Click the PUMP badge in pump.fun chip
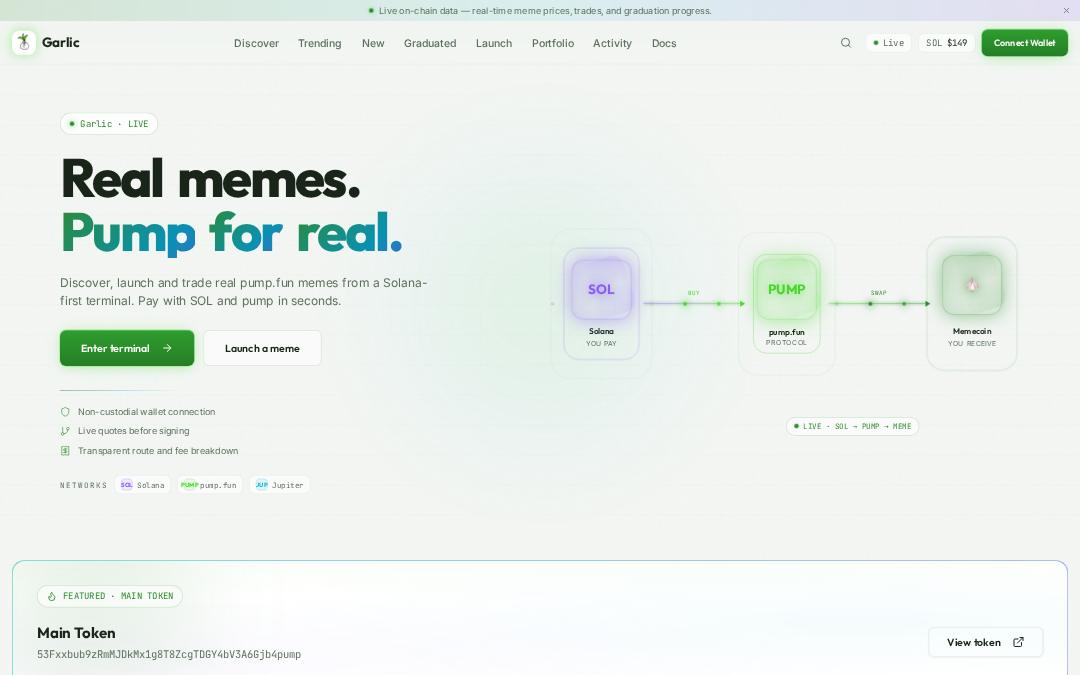Image resolution: width=1080 pixels, height=675 pixels. tap(189, 485)
